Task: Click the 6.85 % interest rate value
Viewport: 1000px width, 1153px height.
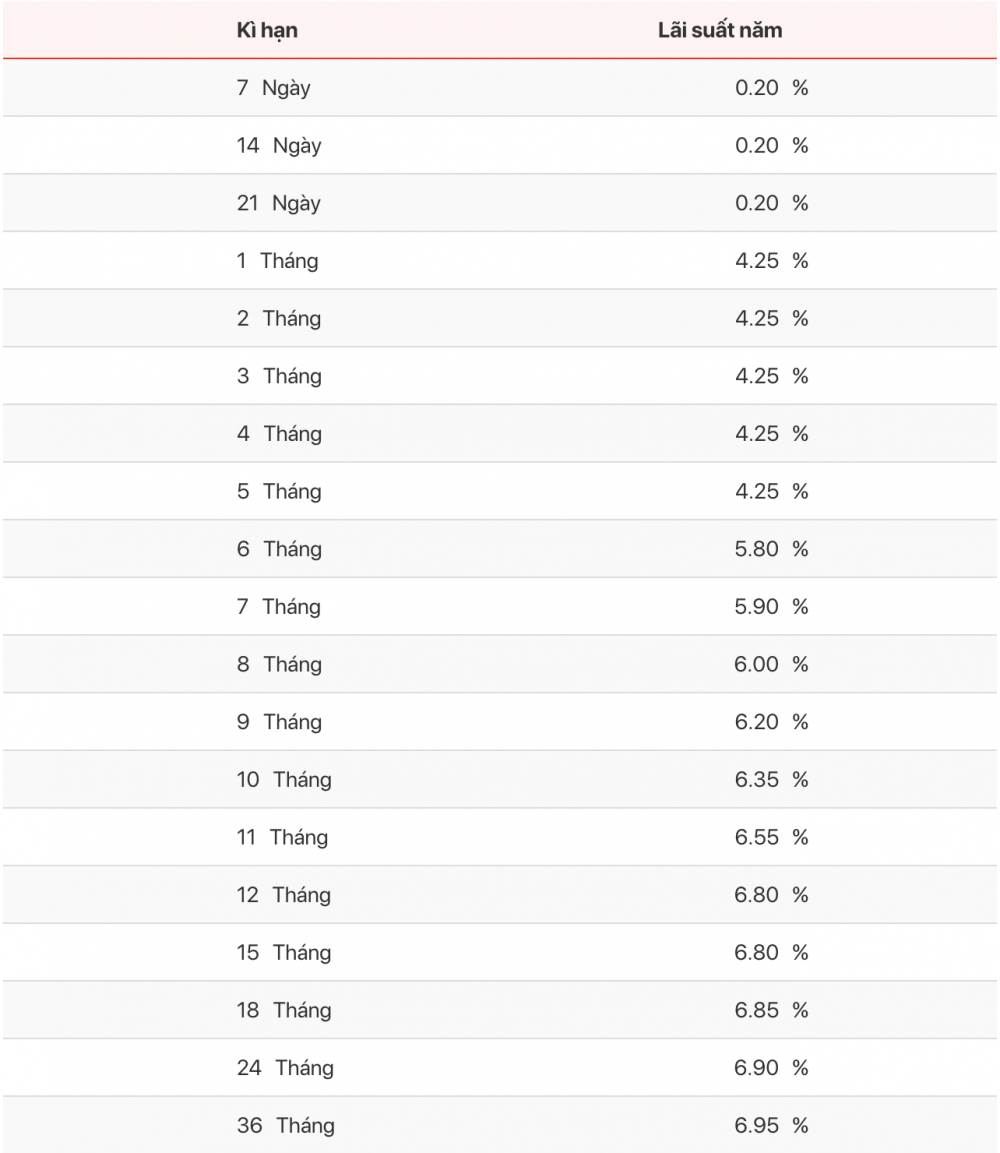Action: 771,1010
